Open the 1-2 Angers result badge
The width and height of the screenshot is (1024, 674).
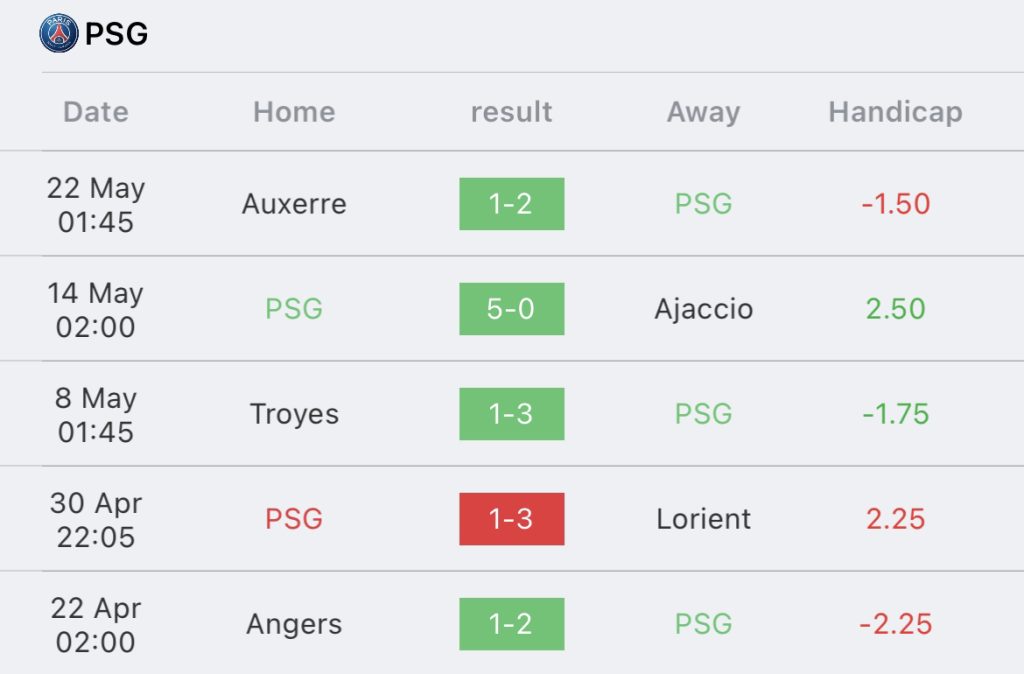(x=511, y=624)
